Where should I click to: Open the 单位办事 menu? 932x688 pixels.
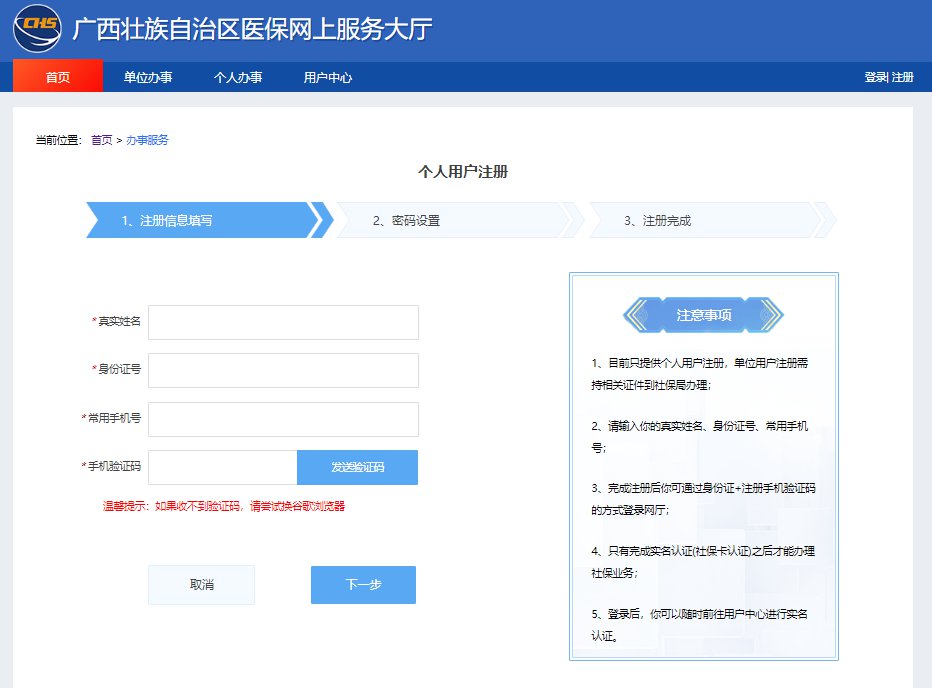tap(148, 77)
